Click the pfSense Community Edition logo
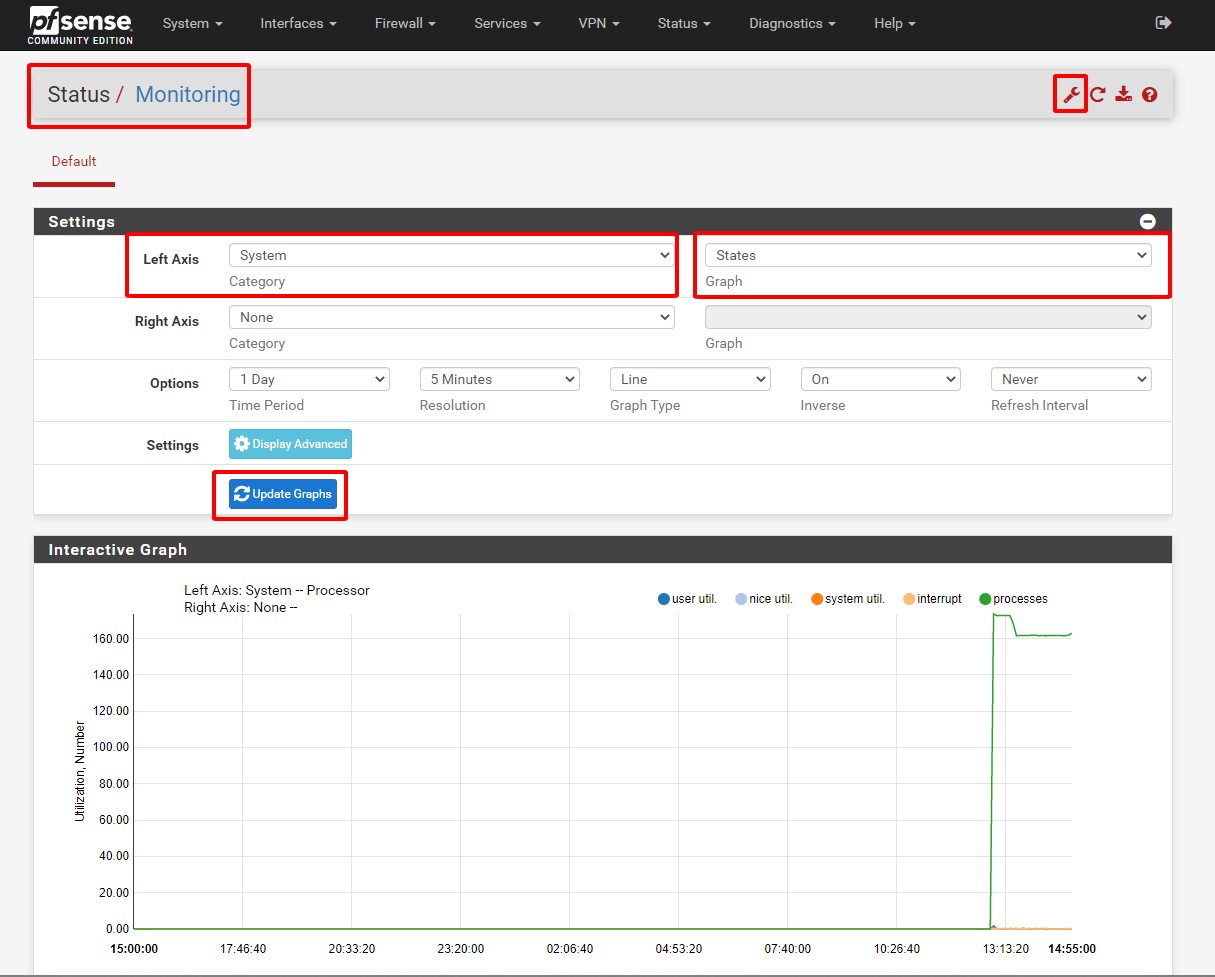 click(80, 24)
